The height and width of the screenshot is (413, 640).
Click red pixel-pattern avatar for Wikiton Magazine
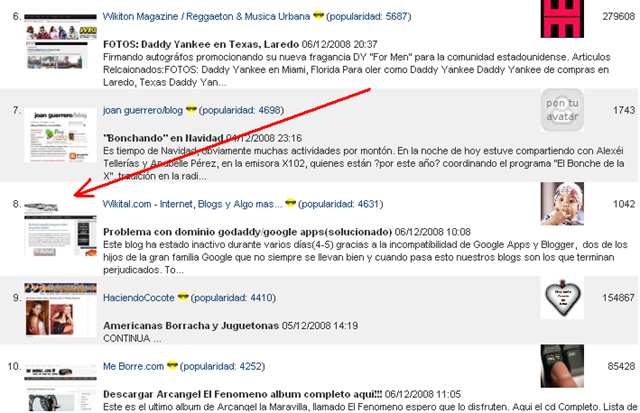click(x=562, y=19)
